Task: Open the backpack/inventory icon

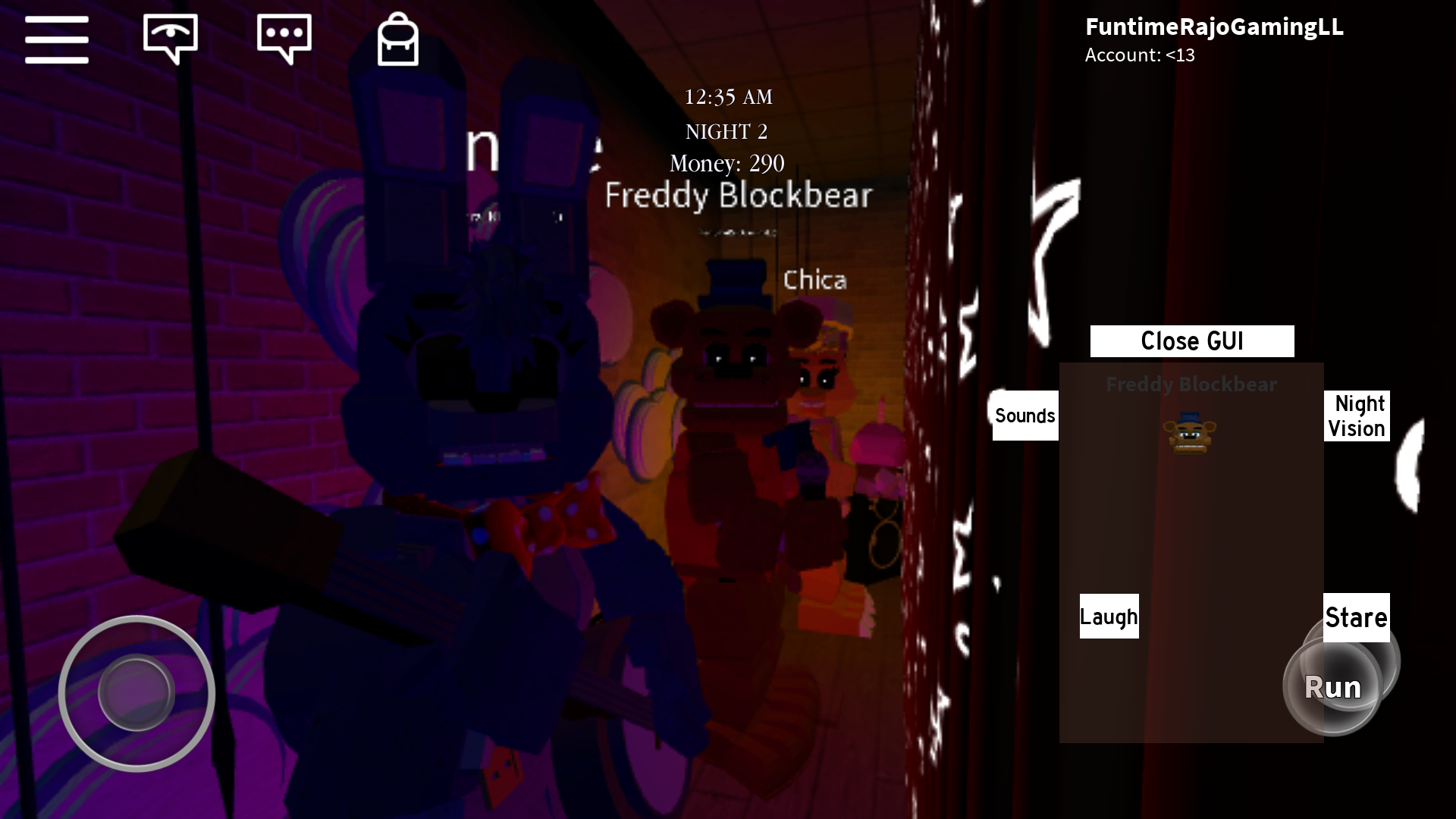Action: [397, 40]
